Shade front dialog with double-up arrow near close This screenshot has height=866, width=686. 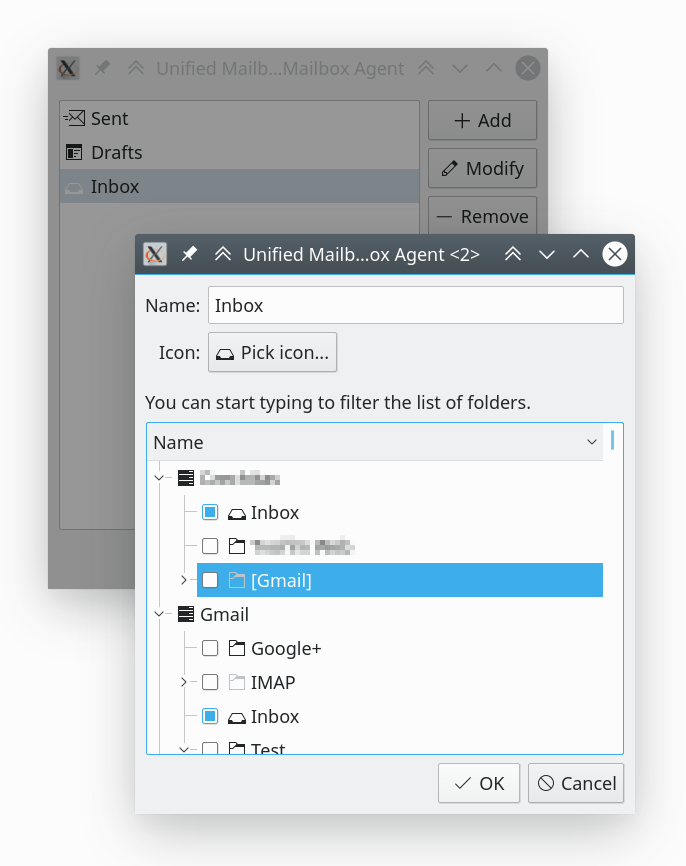[513, 255]
